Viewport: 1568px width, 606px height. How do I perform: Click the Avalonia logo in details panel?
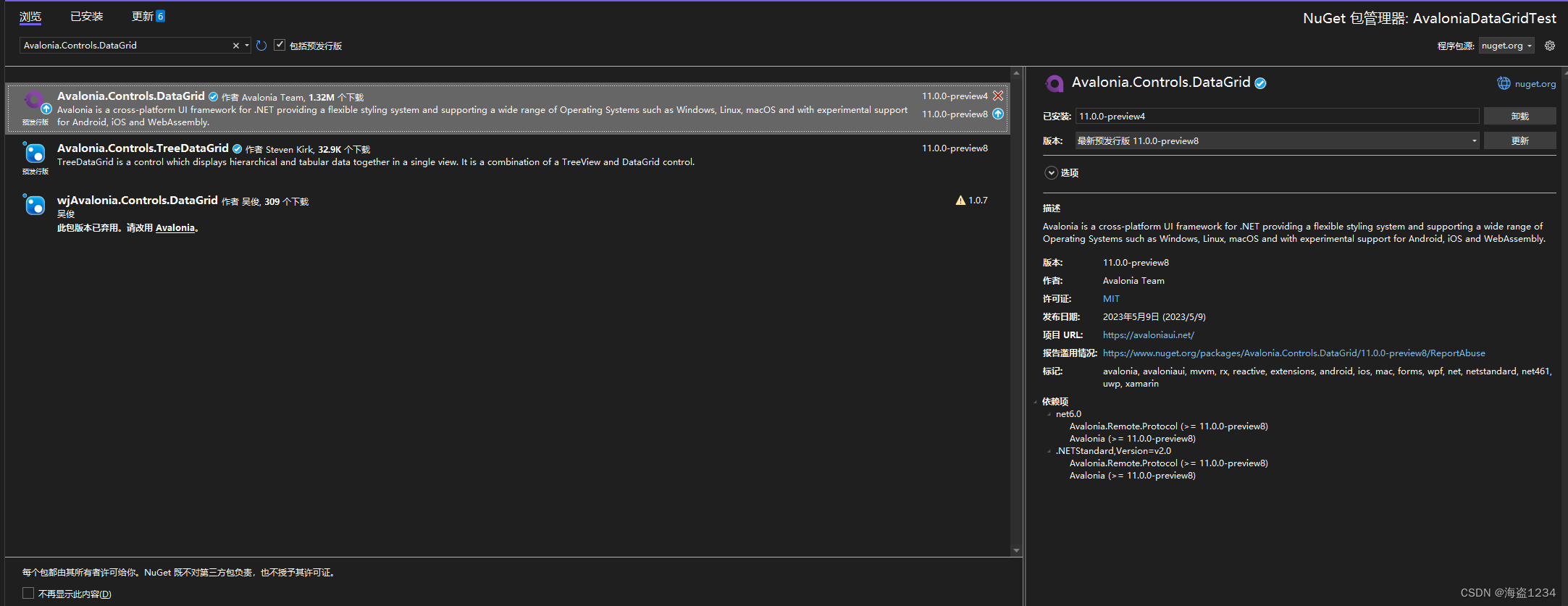tap(1055, 83)
